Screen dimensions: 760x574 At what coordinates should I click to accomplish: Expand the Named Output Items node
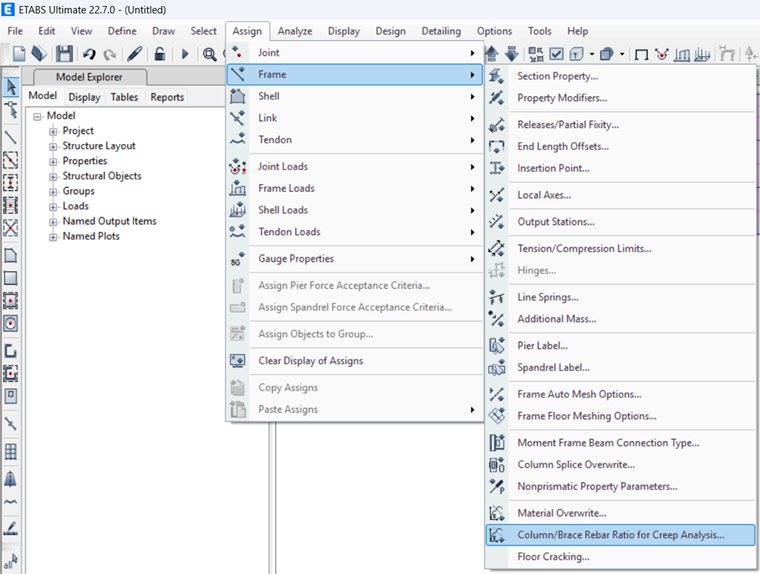point(53,222)
